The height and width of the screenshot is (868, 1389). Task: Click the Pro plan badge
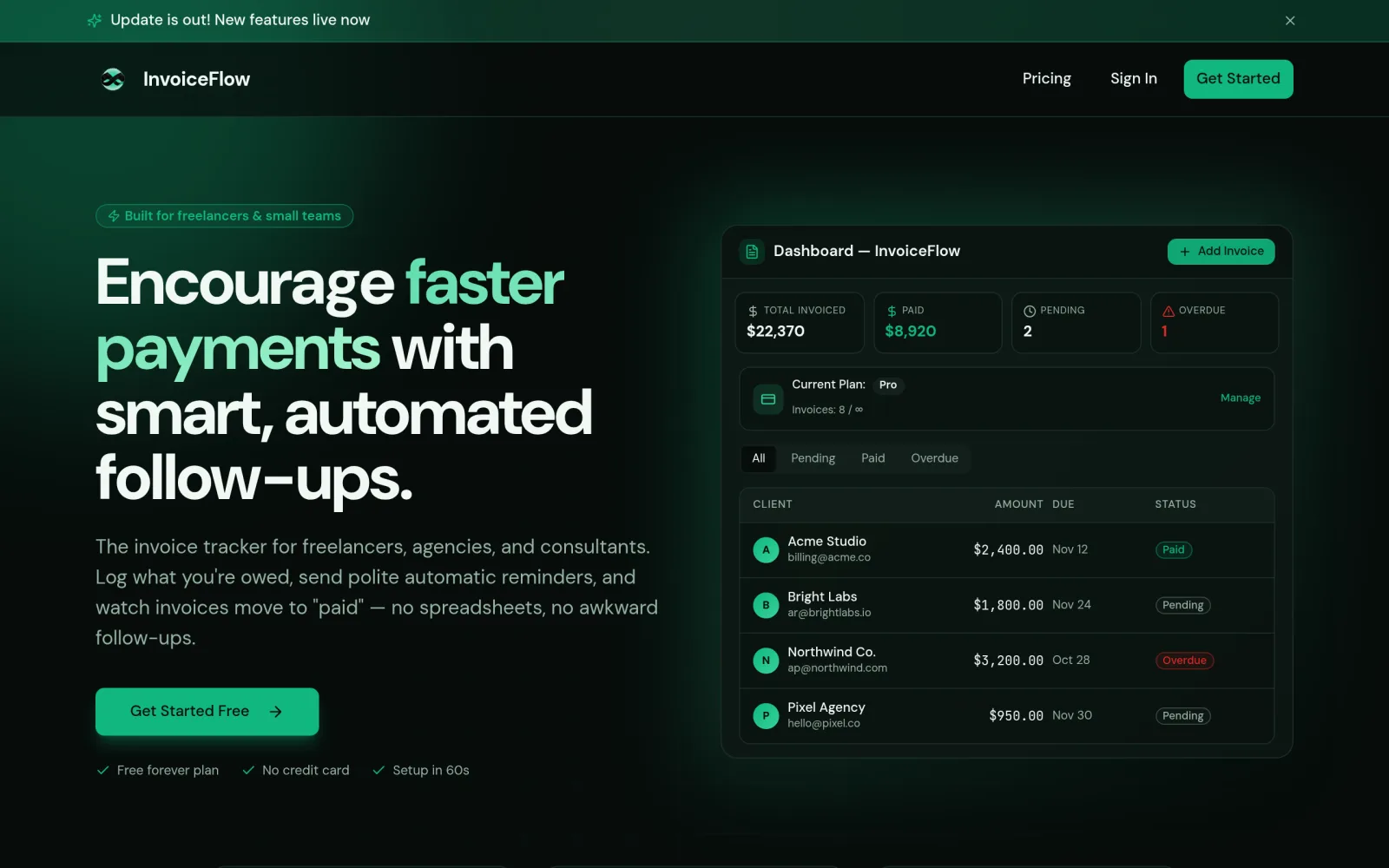click(887, 385)
